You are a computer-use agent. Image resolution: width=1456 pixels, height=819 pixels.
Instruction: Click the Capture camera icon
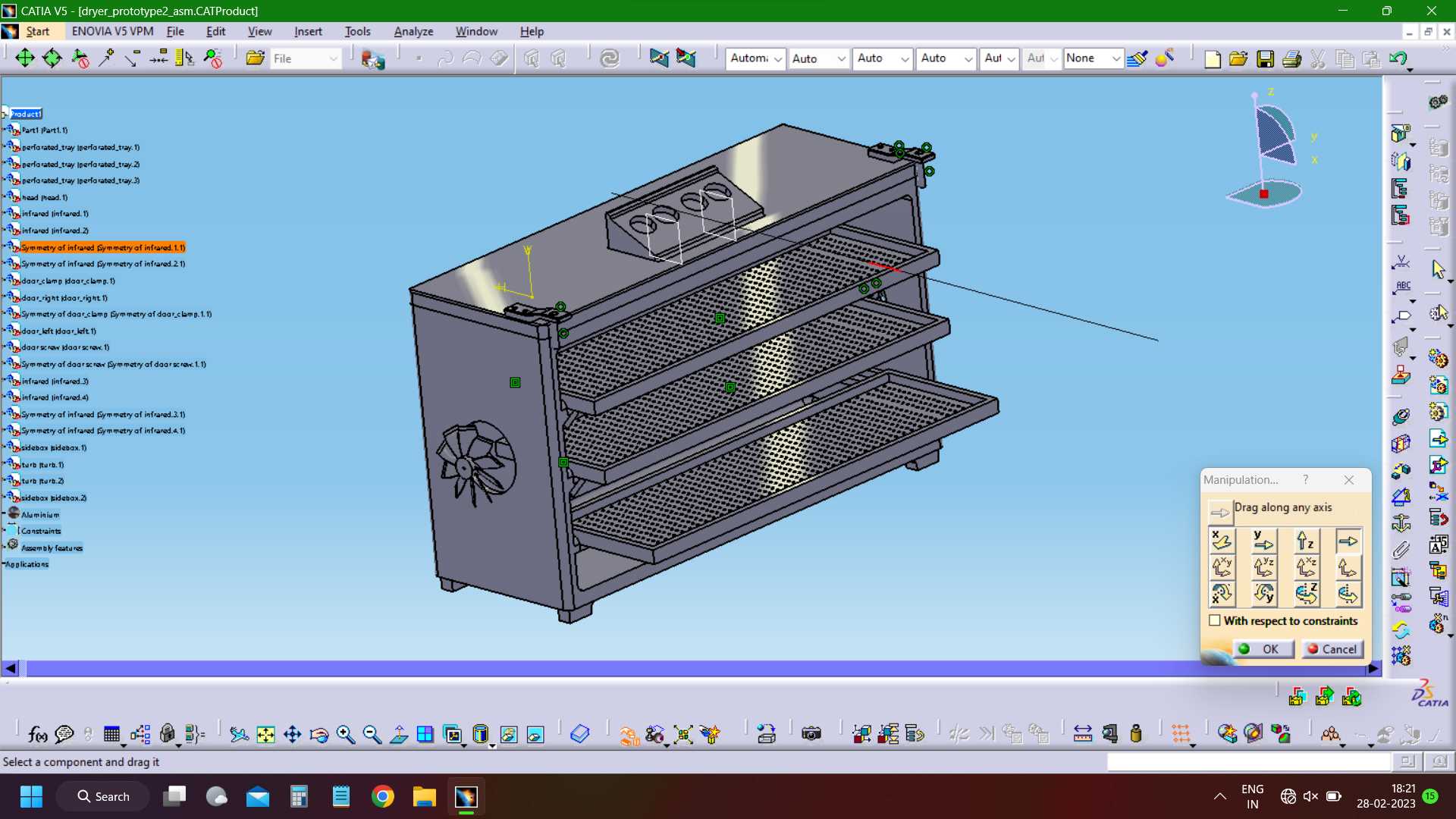[x=811, y=734]
